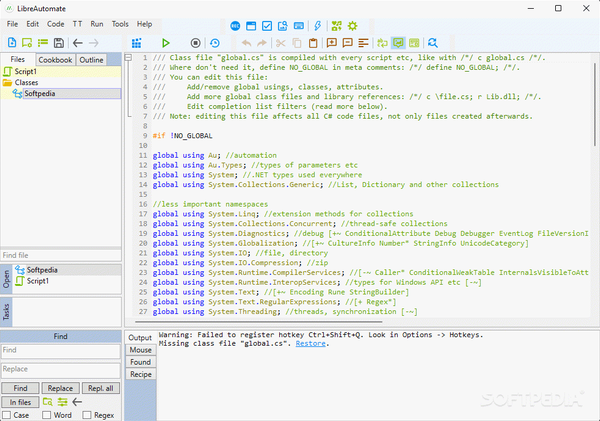Click the blue grid compile icon

pyautogui.click(x=137, y=43)
